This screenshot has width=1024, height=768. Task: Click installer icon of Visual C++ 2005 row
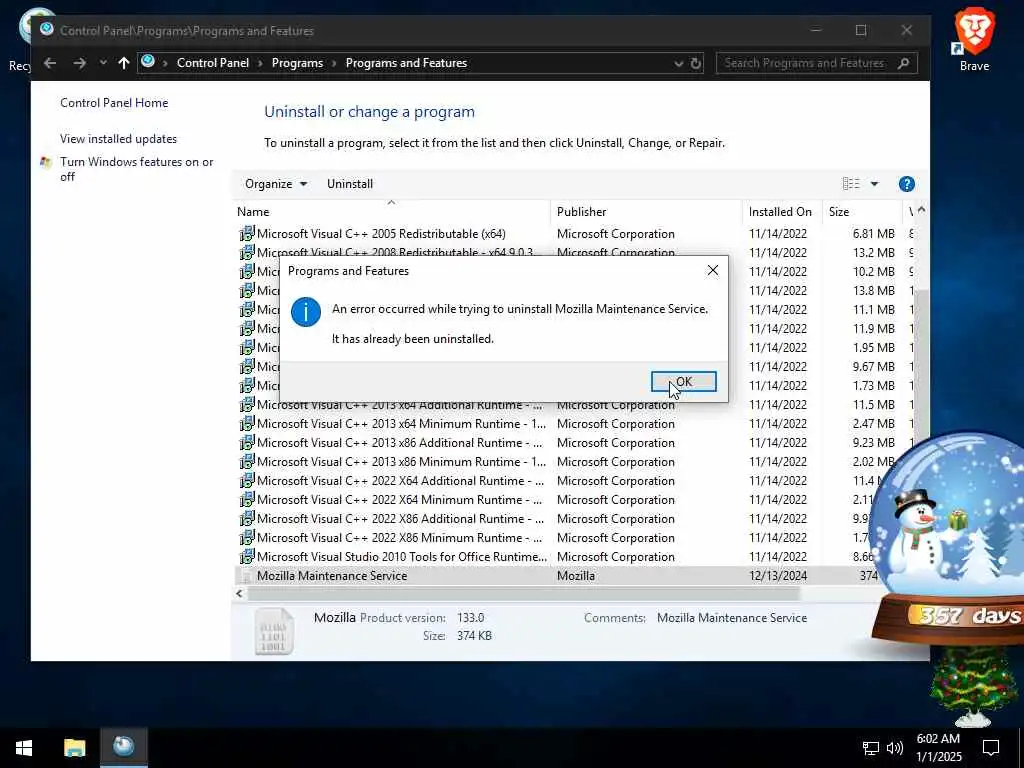click(247, 233)
